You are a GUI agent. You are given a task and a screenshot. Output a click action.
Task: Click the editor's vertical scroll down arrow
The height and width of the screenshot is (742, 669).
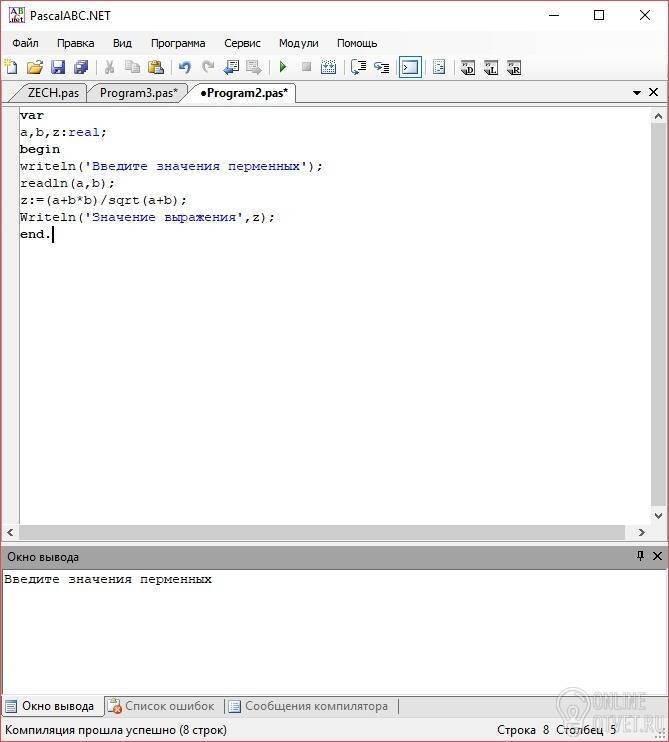(x=658, y=516)
